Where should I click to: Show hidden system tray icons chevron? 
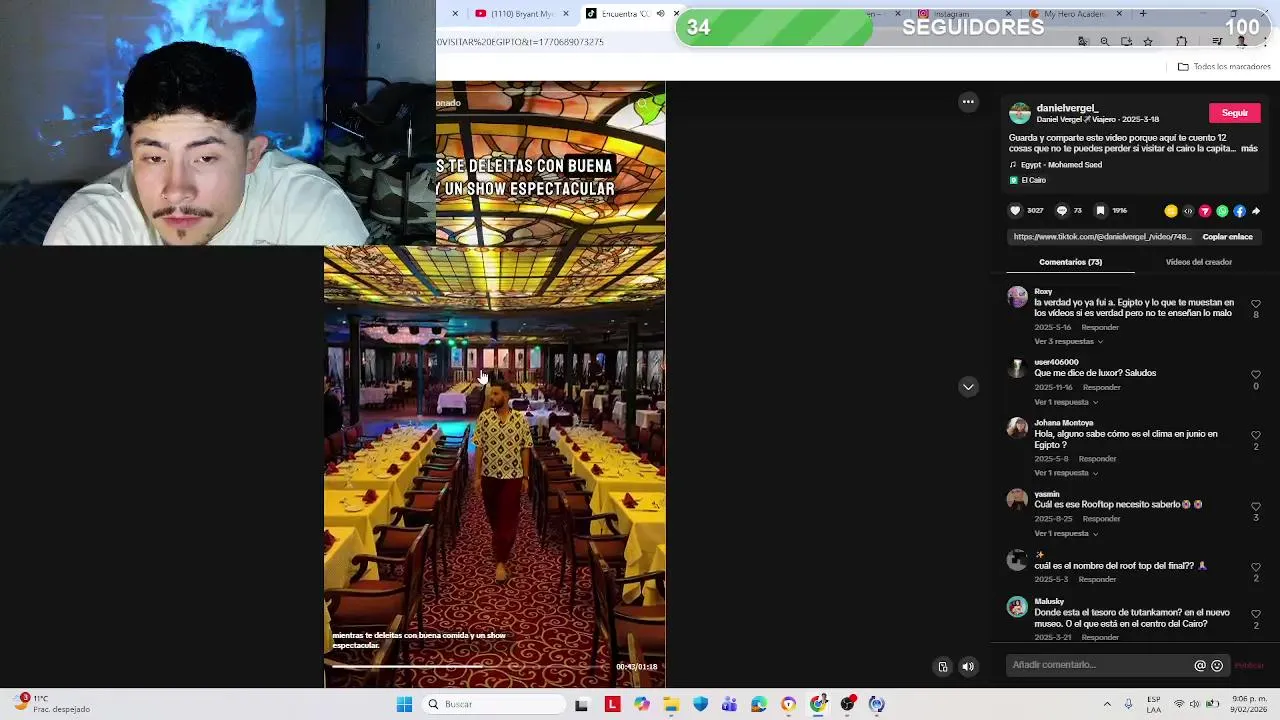click(x=1107, y=705)
